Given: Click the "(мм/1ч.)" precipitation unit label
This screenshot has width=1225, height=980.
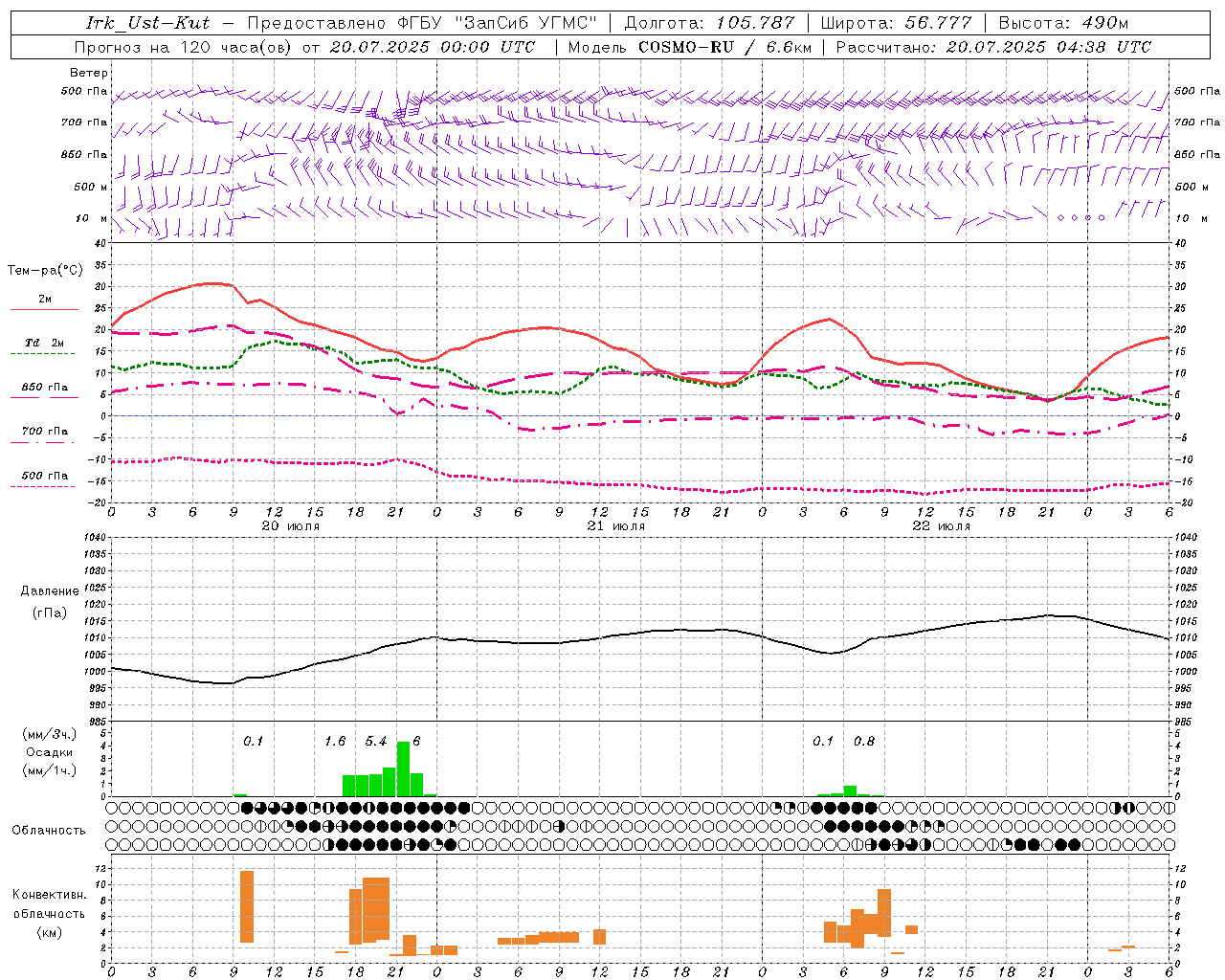Looking at the screenshot, I should [x=50, y=770].
